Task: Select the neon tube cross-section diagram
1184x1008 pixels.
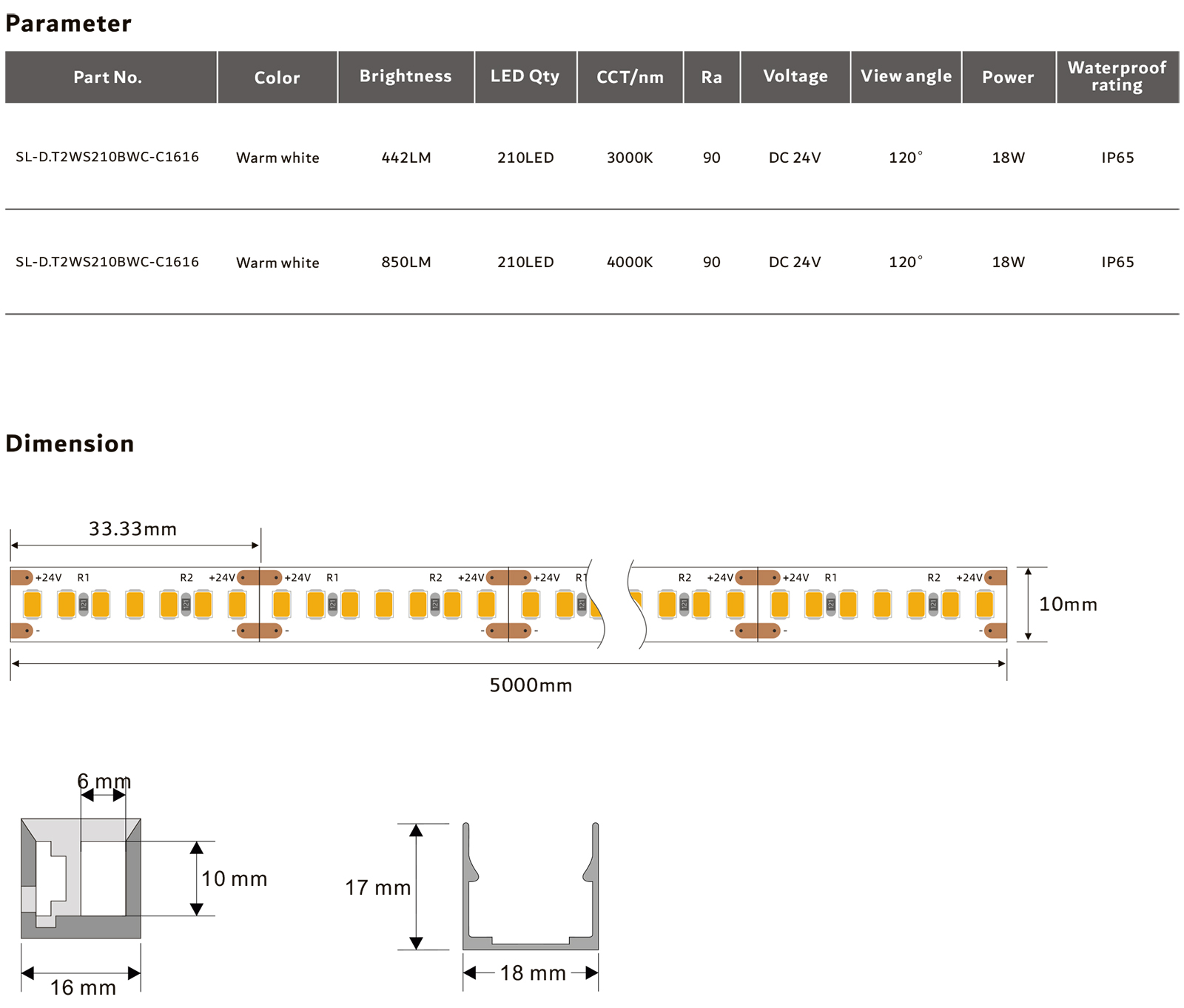Action: pos(81,878)
